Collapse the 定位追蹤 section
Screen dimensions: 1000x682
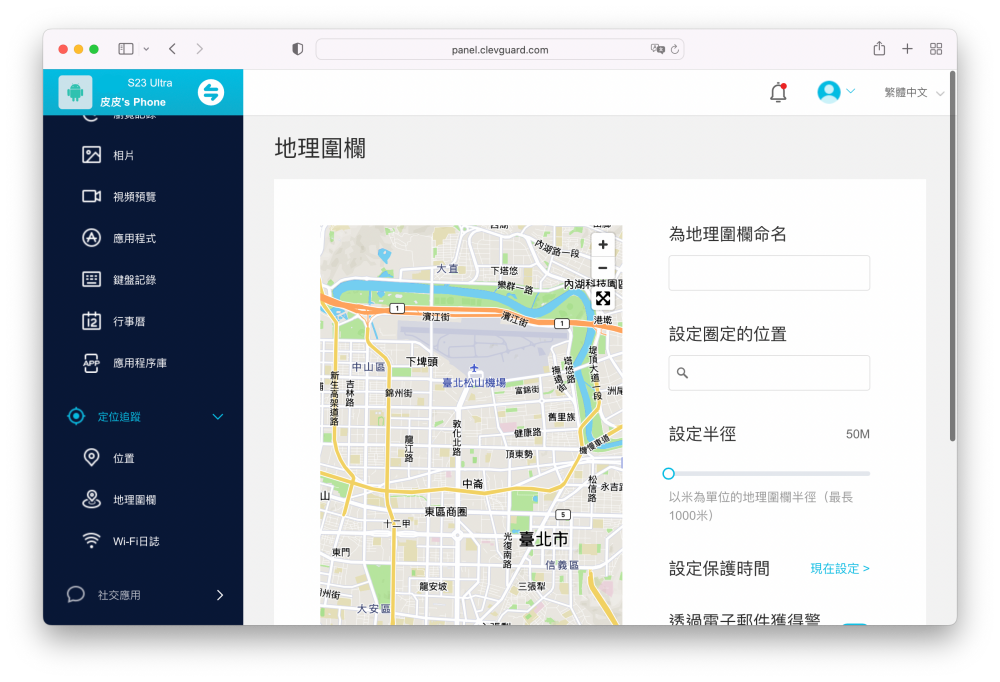pos(218,417)
